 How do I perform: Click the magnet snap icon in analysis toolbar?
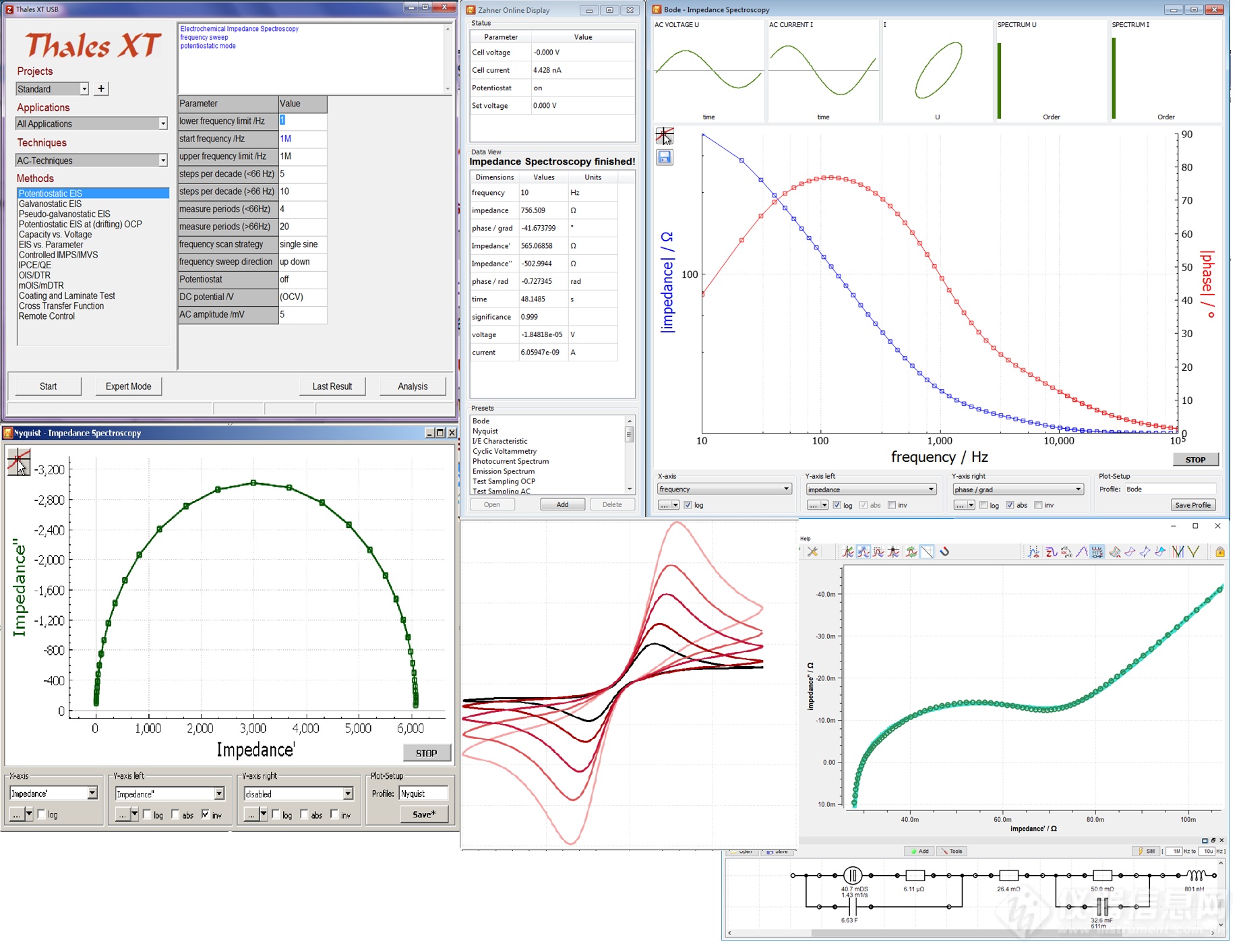944,552
